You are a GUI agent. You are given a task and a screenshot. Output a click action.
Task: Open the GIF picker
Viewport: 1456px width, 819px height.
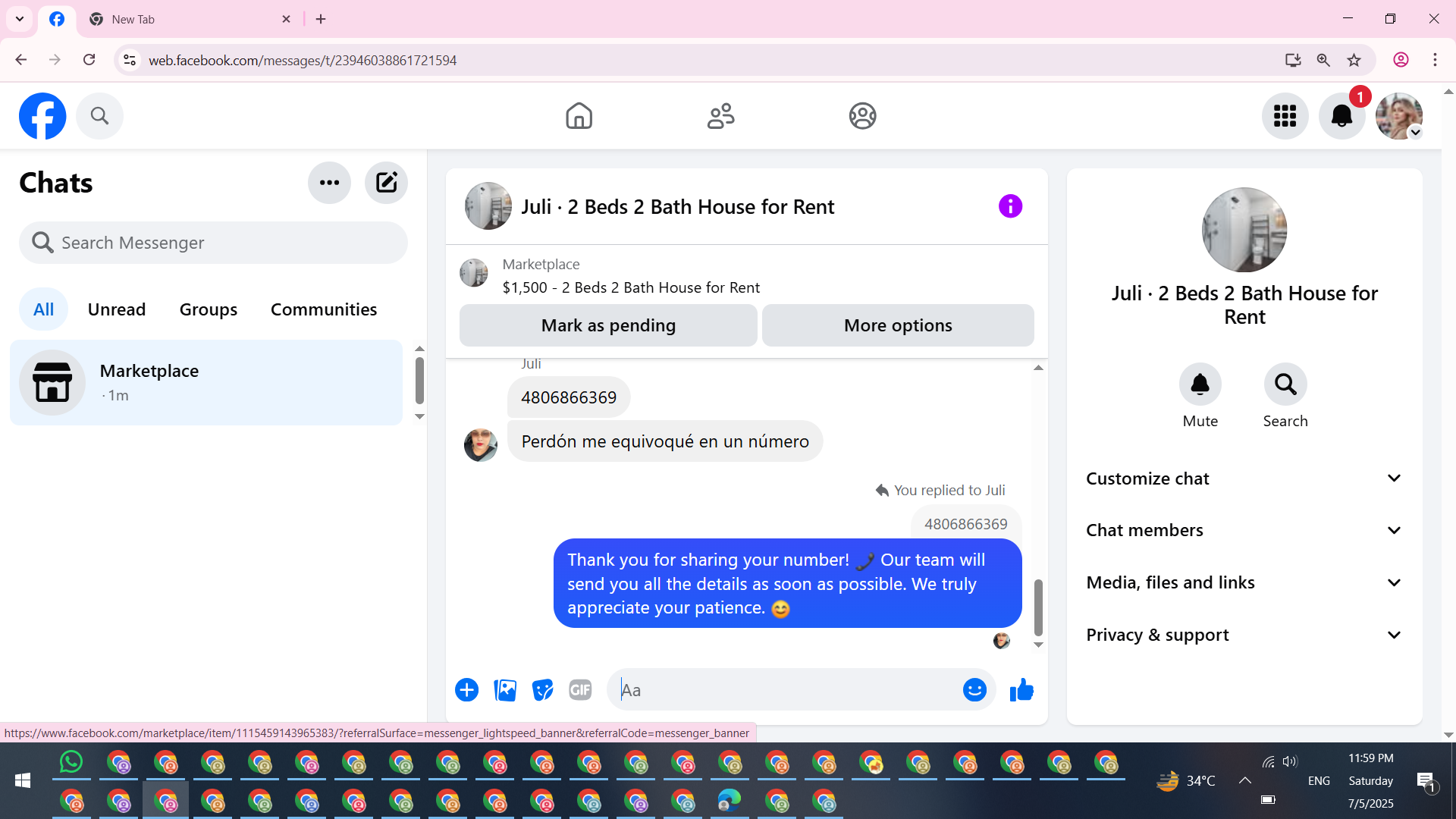coord(580,690)
